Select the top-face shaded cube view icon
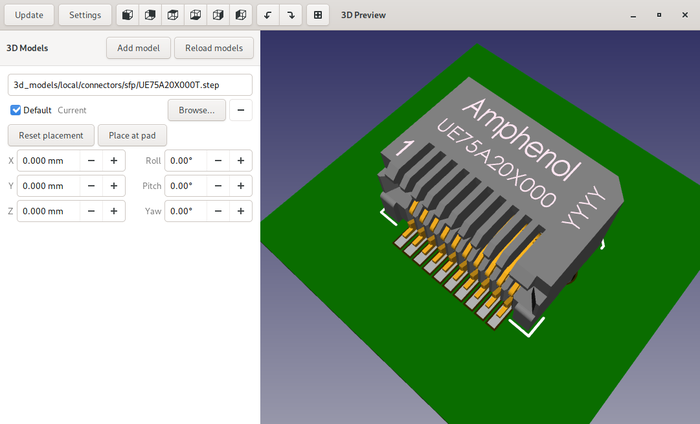This screenshot has height=424, width=700. click(x=172, y=15)
